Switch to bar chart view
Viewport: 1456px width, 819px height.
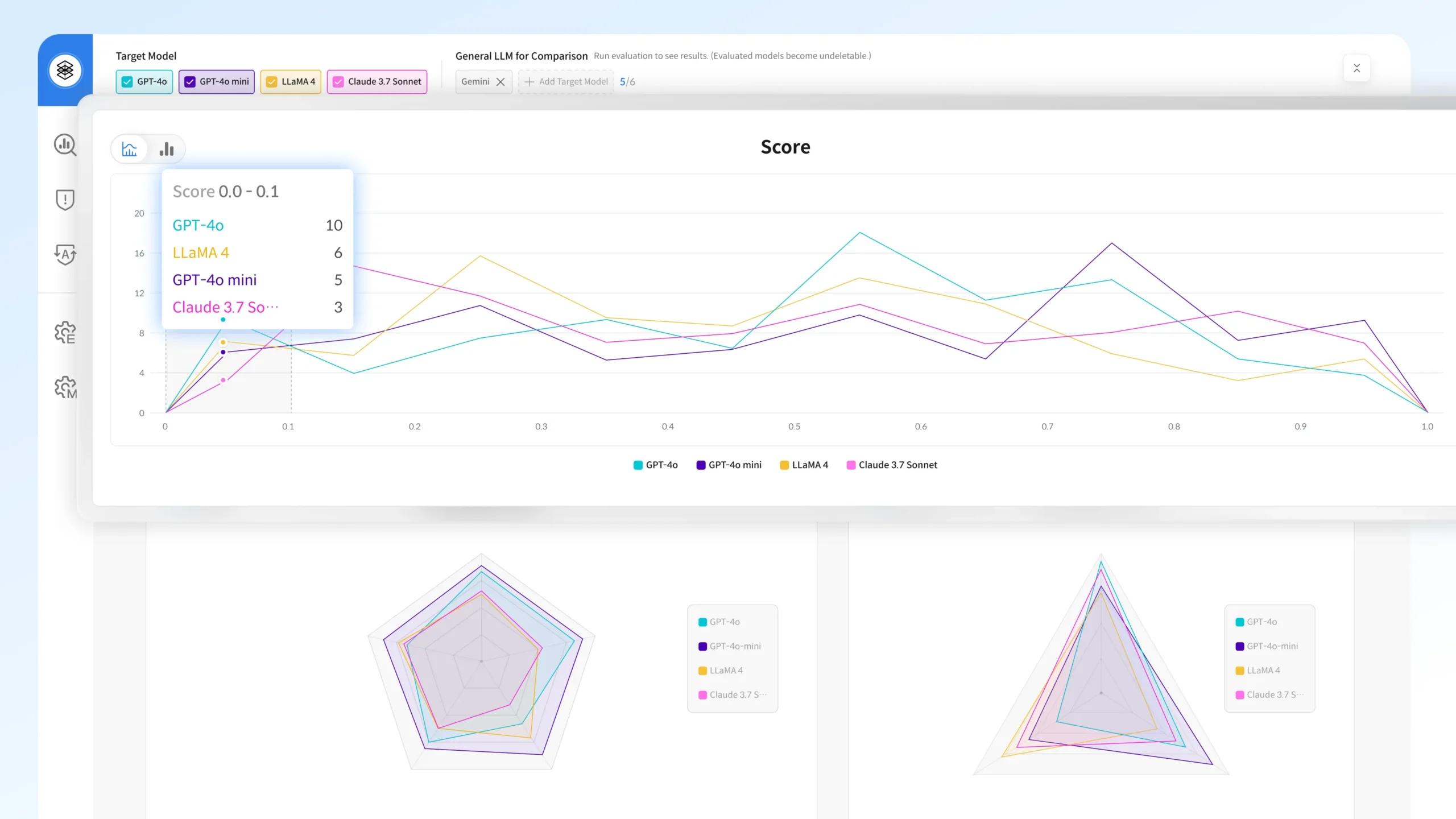click(167, 149)
